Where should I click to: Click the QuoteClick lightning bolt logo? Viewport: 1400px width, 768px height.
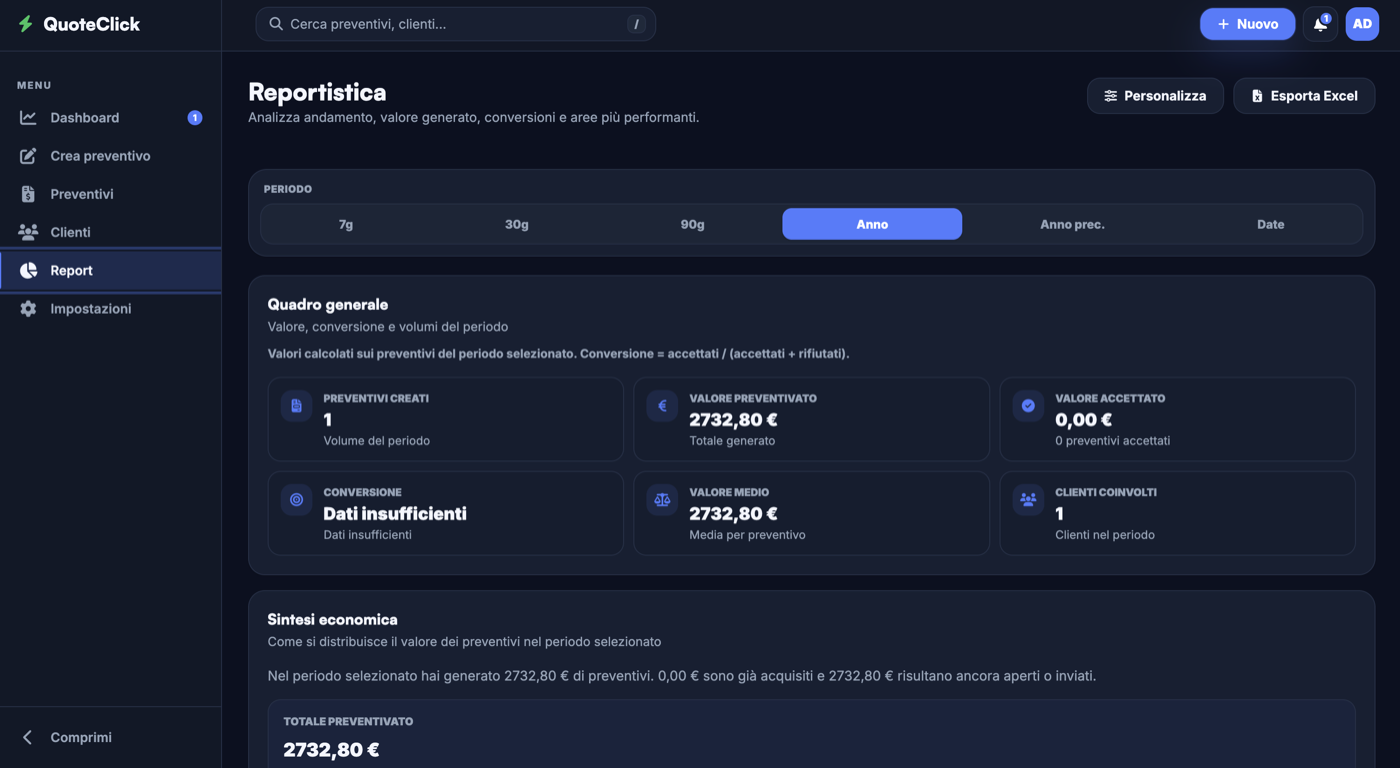coord(26,24)
